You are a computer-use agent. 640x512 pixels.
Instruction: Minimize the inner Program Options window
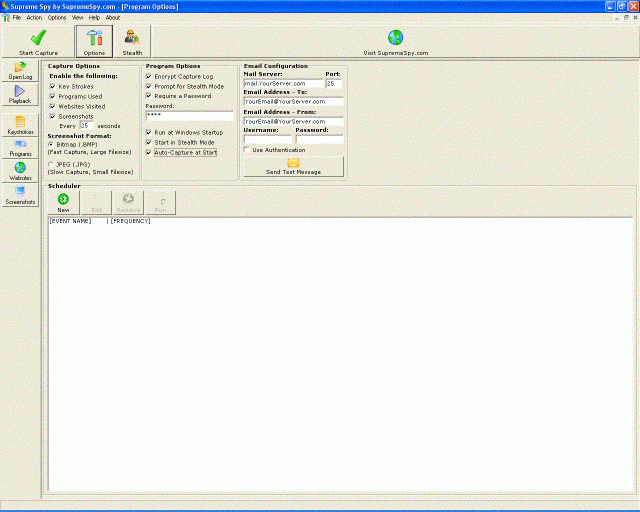pos(617,18)
